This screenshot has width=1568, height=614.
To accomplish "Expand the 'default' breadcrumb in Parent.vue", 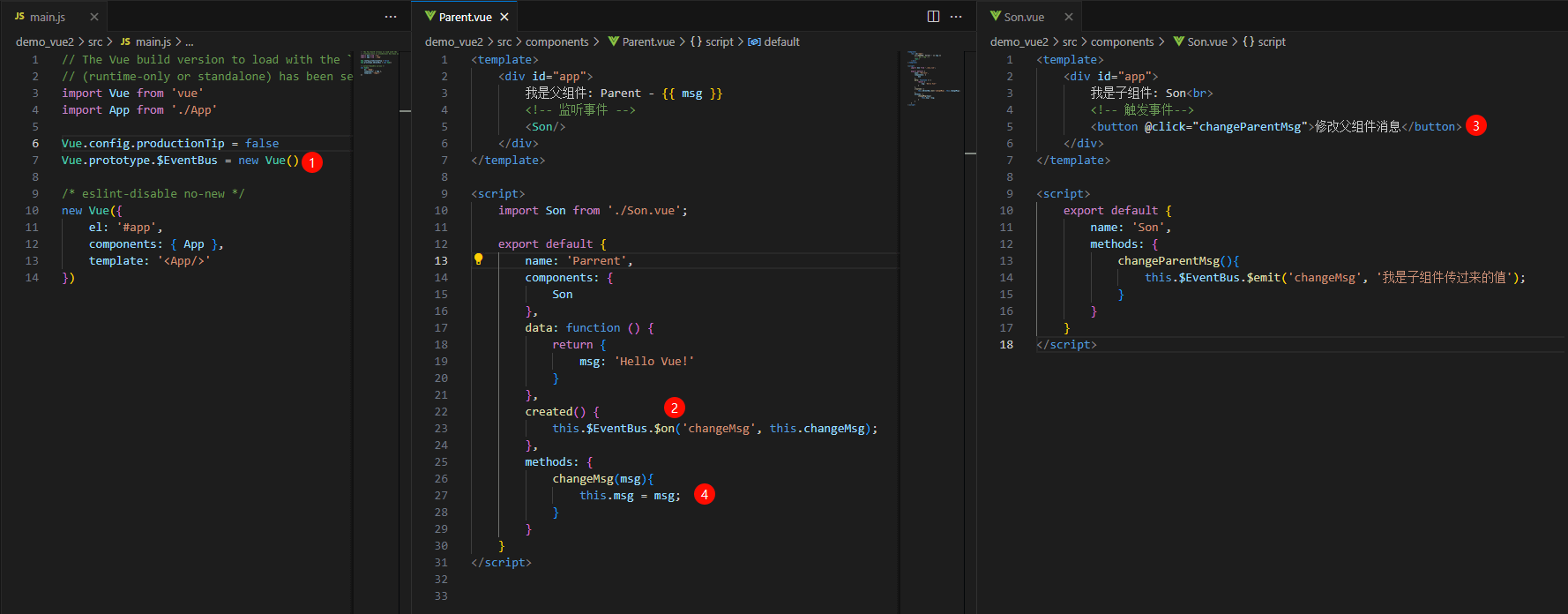I will (780, 41).
